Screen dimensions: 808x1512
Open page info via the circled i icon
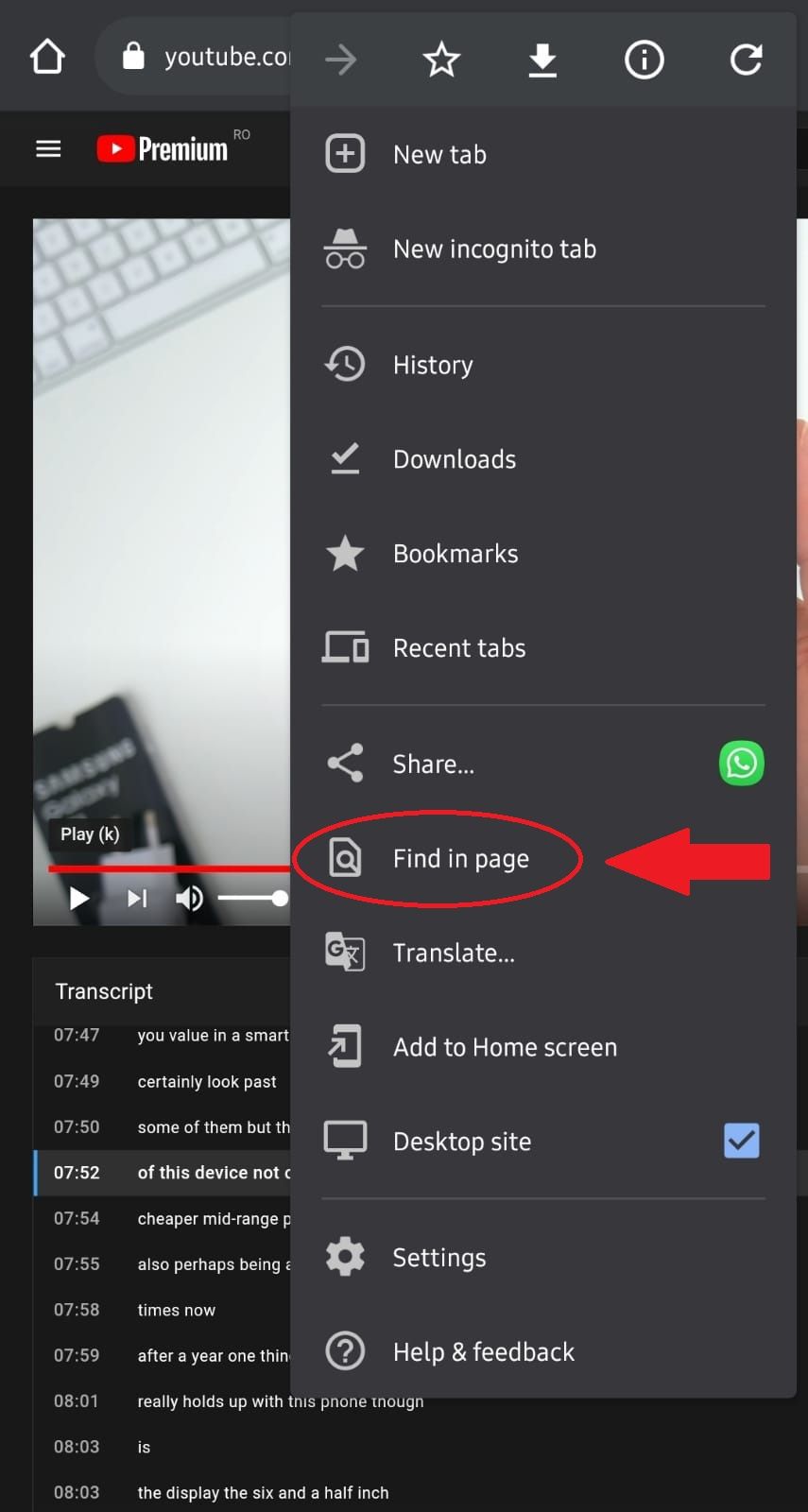644,60
